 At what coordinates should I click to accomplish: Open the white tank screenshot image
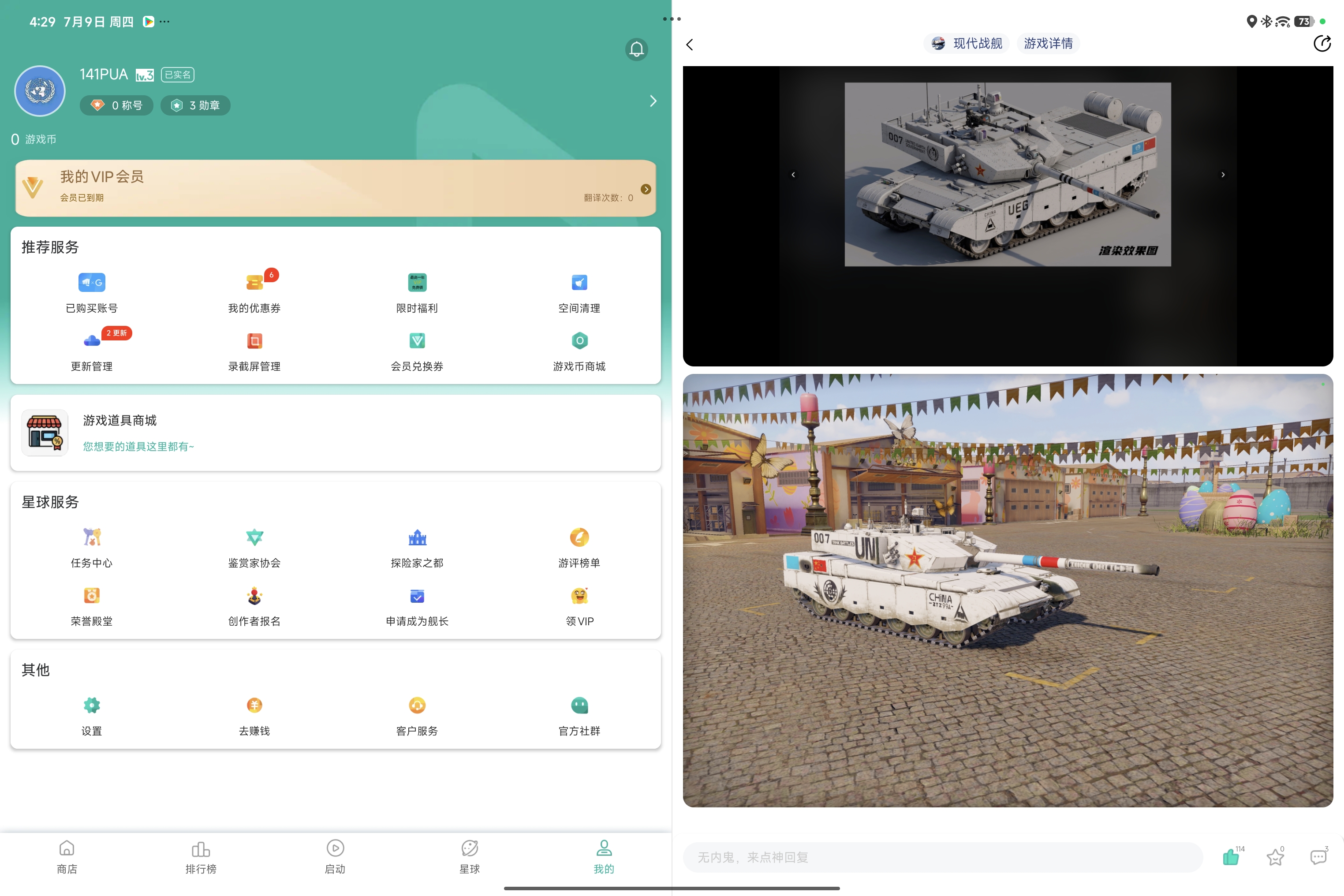tap(1008, 591)
